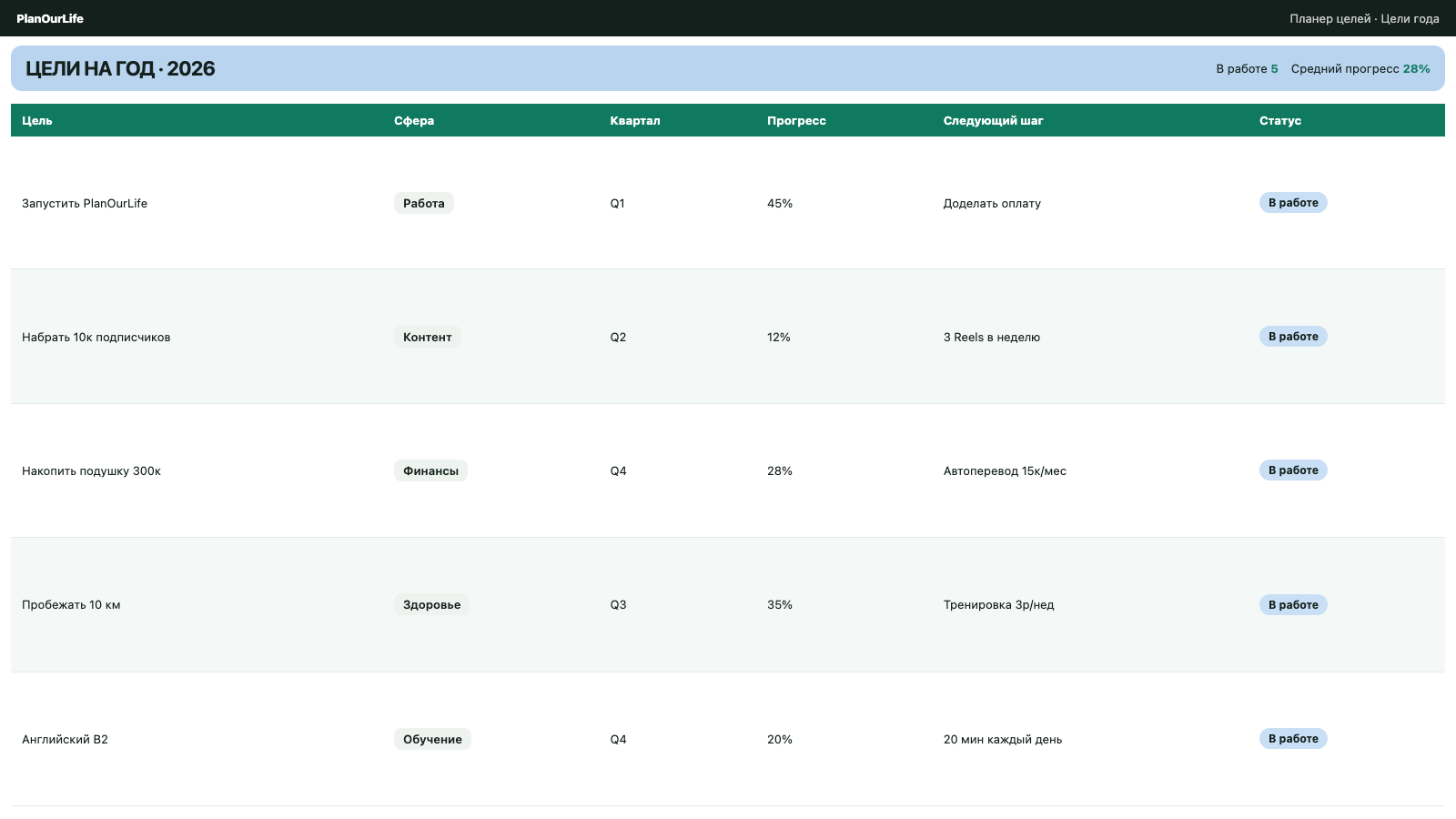
Task: Click the next step 'Тренировка 3р/нед'
Action: (998, 604)
